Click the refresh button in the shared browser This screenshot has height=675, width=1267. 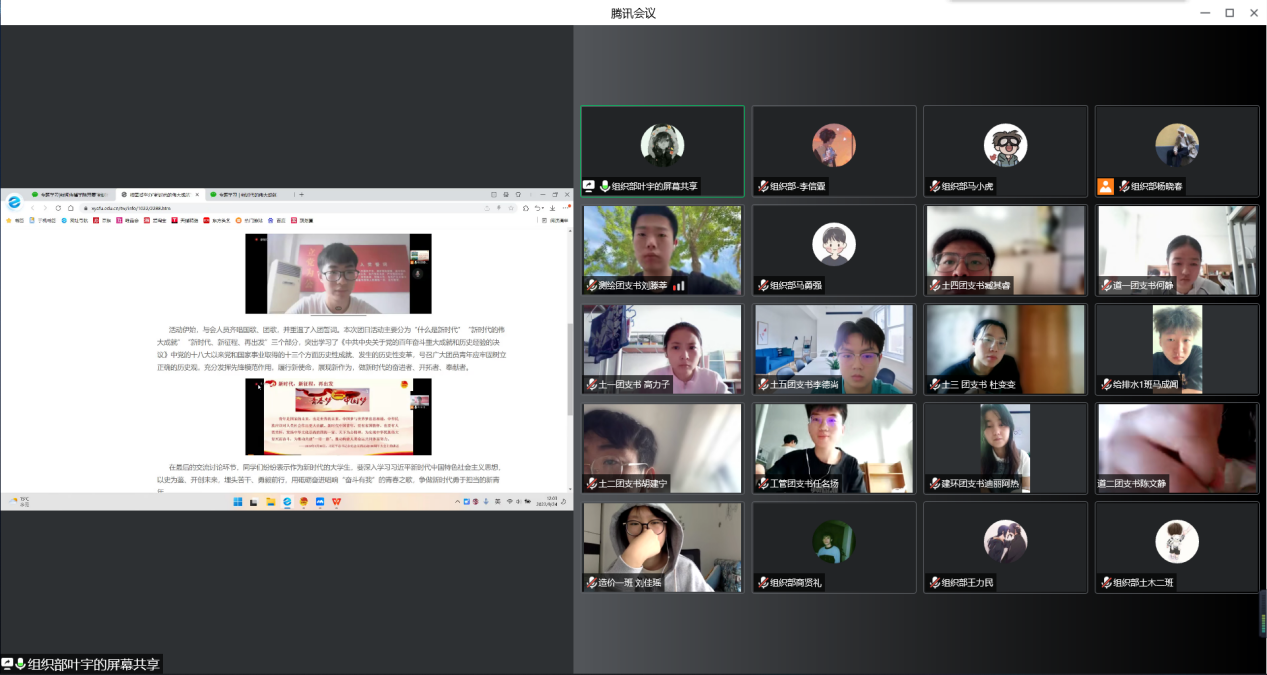click(x=57, y=208)
